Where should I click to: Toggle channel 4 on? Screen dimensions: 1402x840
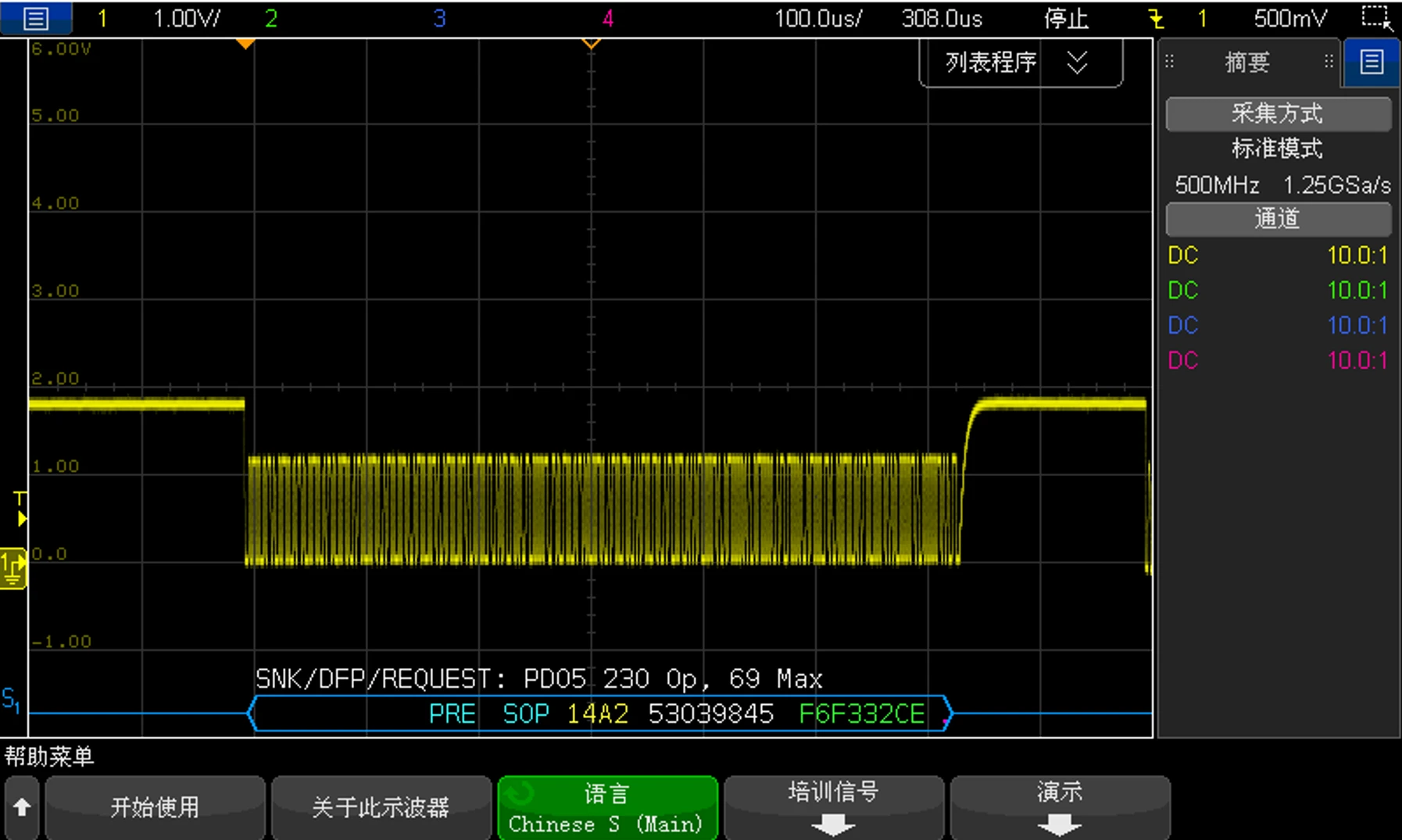pyautogui.click(x=607, y=19)
